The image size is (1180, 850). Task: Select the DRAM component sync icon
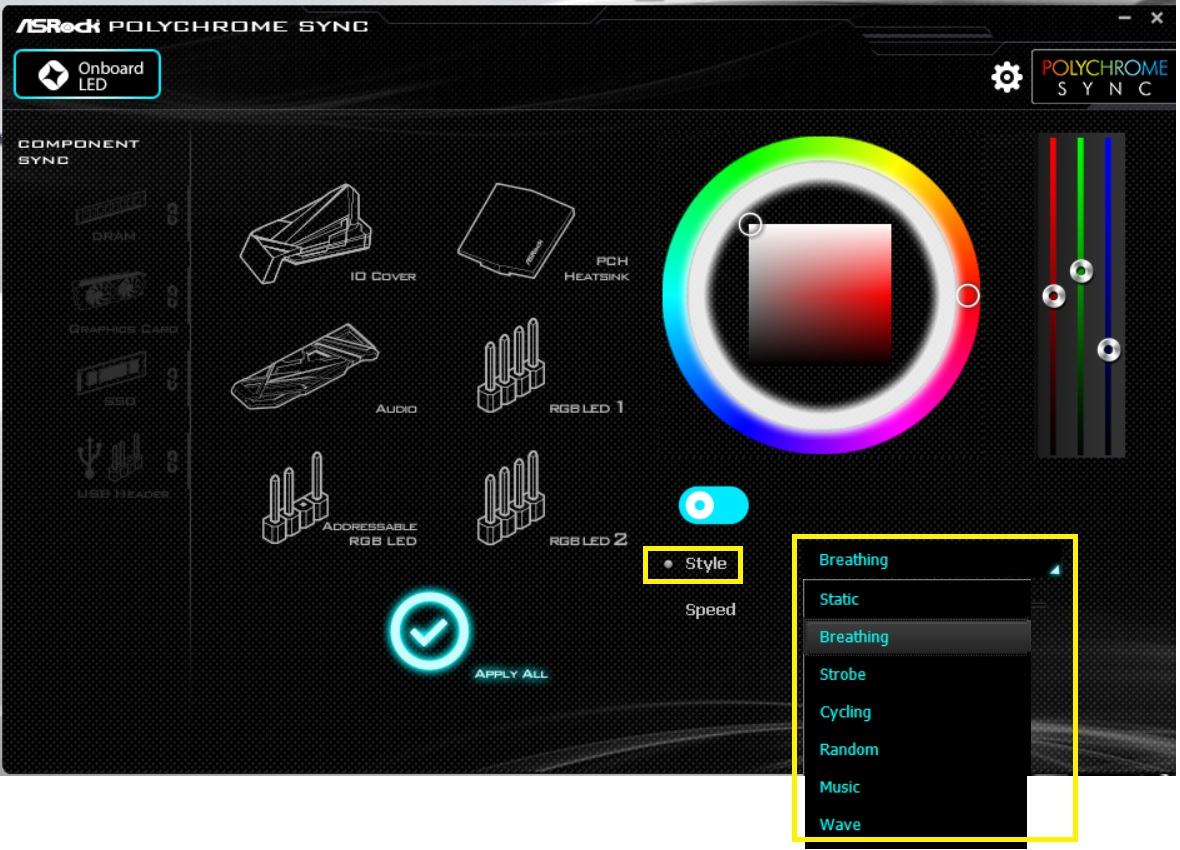(x=110, y=215)
